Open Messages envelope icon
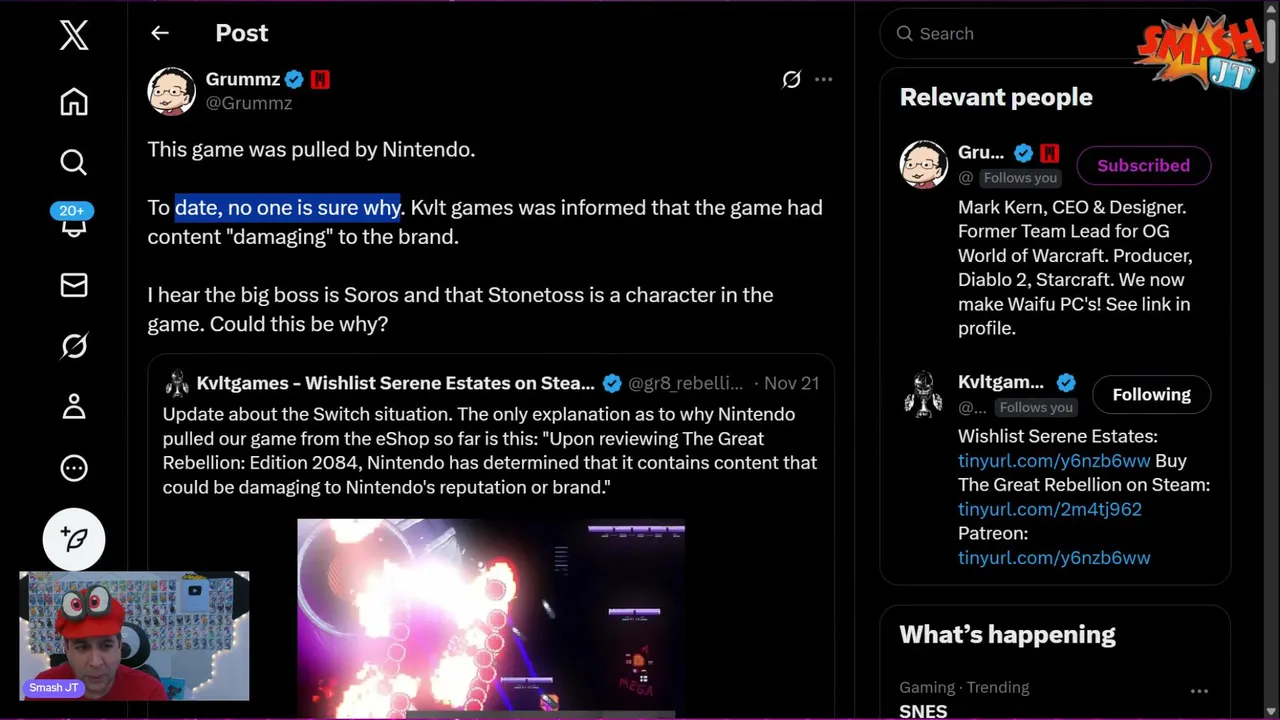Screen dimensions: 1280x720 coord(74,285)
